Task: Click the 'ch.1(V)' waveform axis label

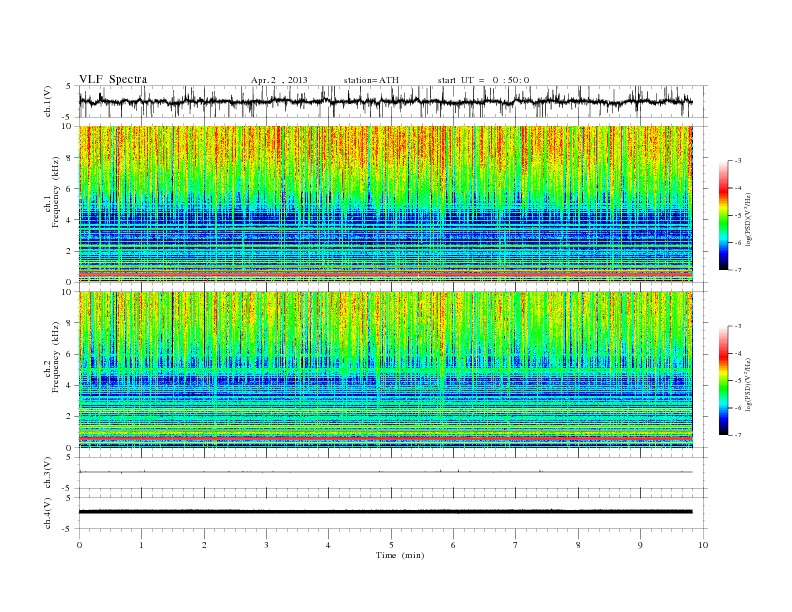Action: click(x=48, y=103)
